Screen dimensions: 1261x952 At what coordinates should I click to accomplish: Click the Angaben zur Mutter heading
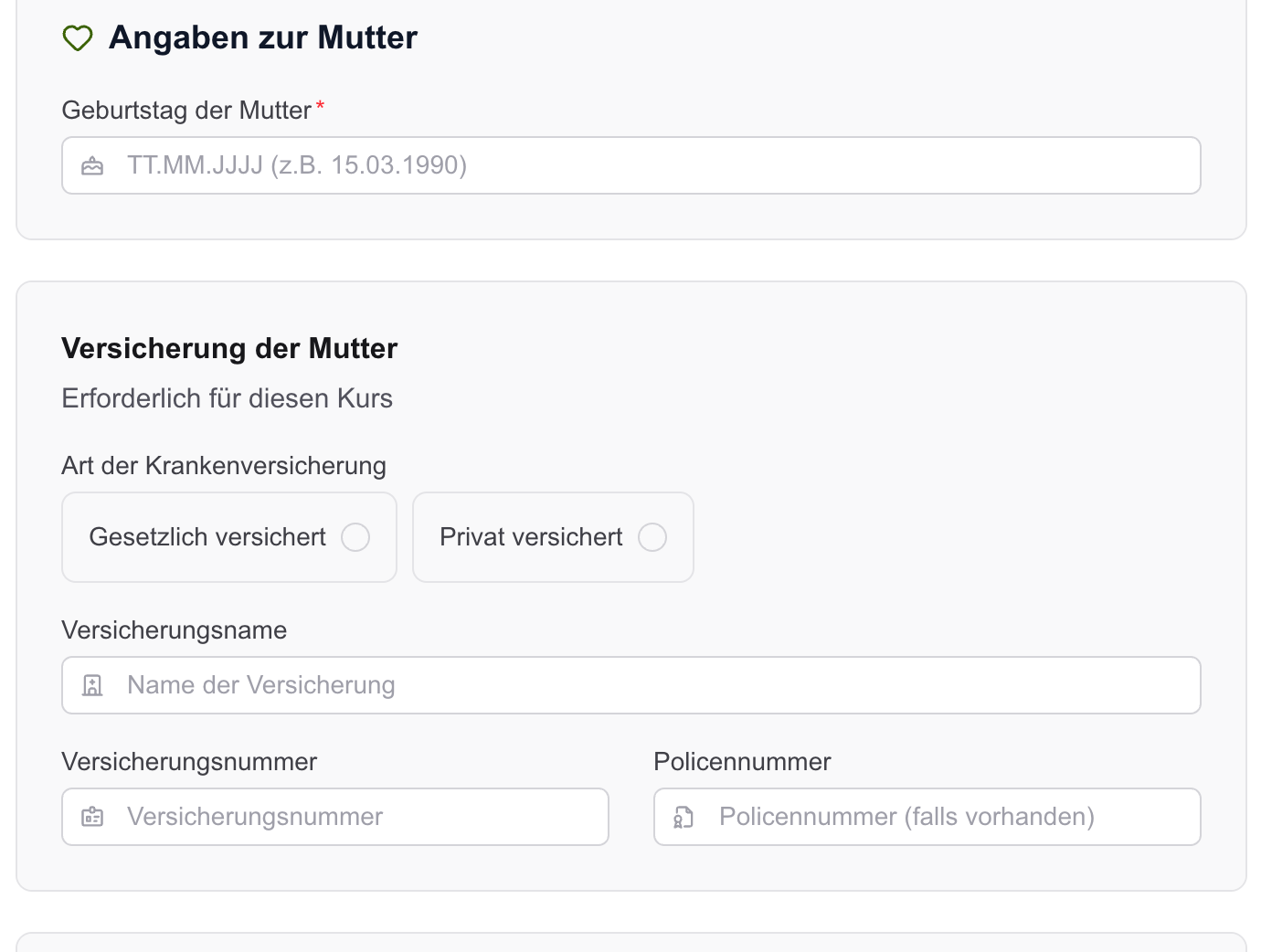(x=263, y=37)
